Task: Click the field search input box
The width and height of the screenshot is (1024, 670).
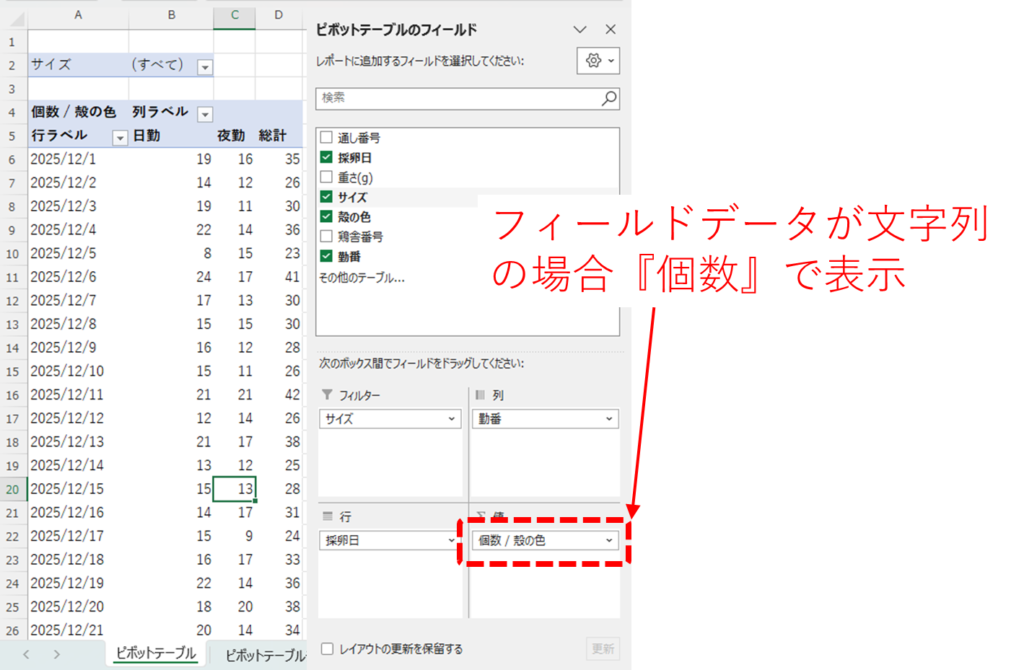Action: (458, 98)
